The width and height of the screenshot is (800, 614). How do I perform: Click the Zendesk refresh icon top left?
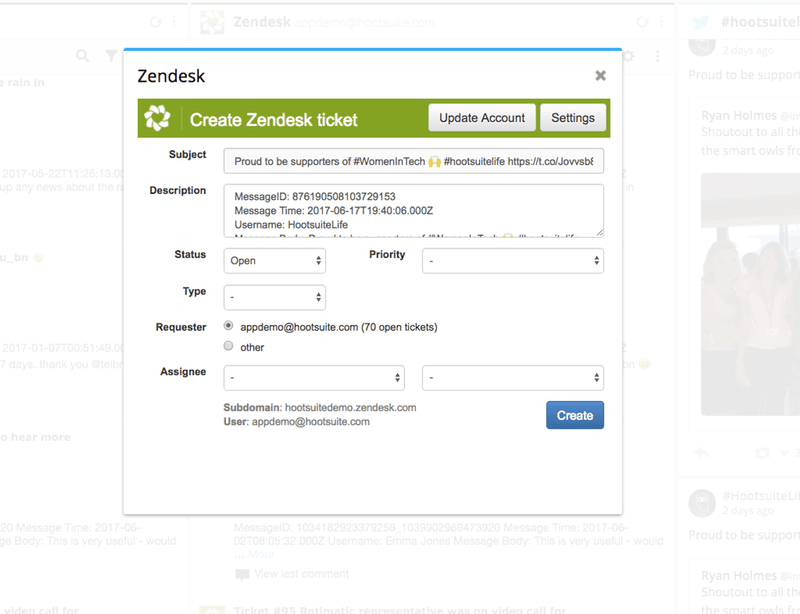[x=642, y=21]
